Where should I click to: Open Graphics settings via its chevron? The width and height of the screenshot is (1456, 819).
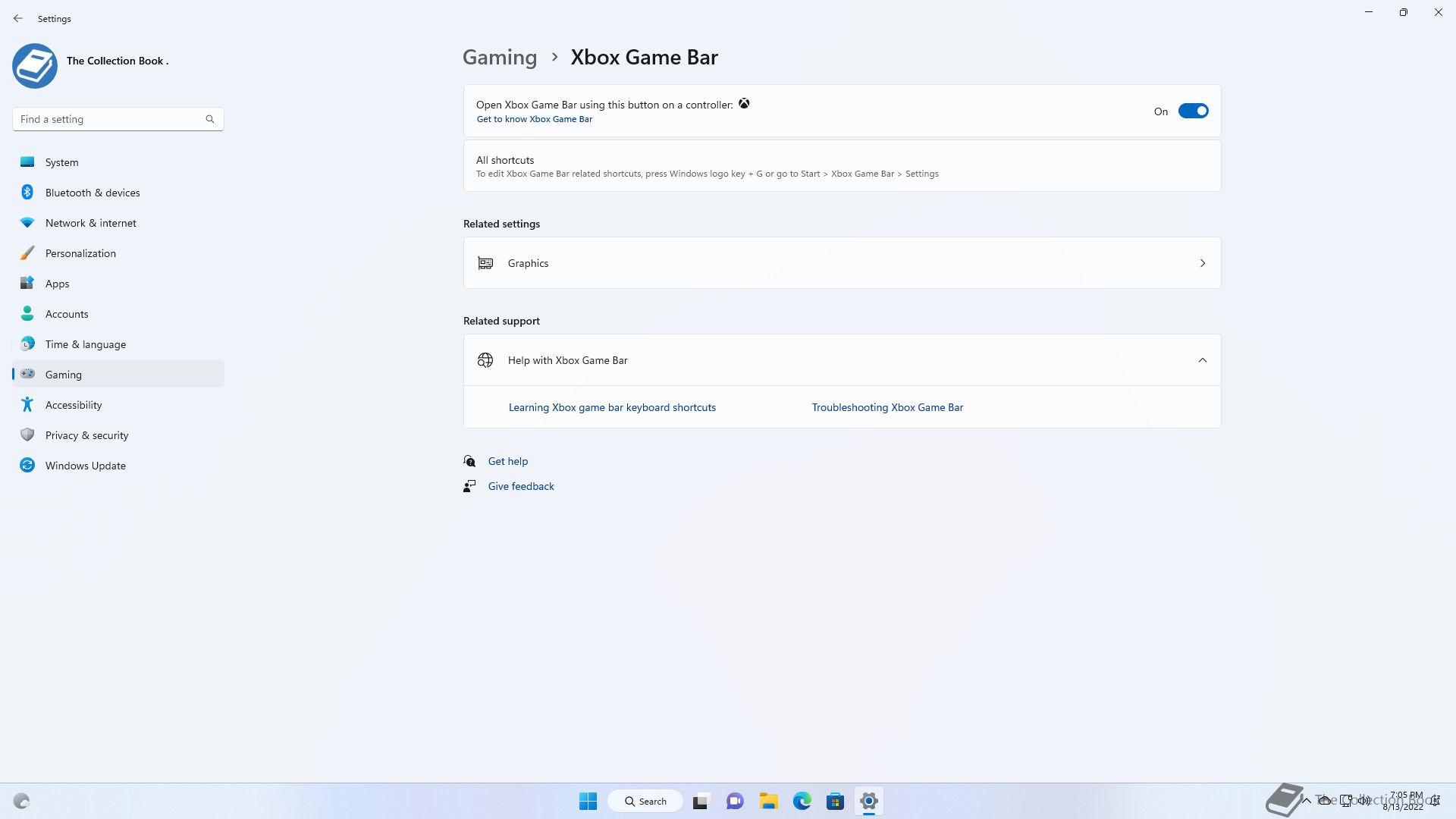[1202, 263]
